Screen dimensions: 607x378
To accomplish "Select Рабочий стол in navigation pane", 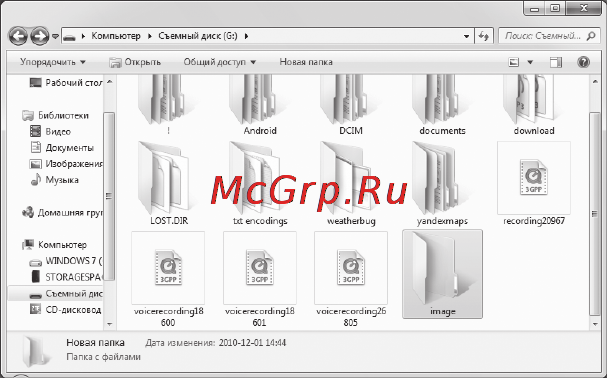I will (66, 82).
